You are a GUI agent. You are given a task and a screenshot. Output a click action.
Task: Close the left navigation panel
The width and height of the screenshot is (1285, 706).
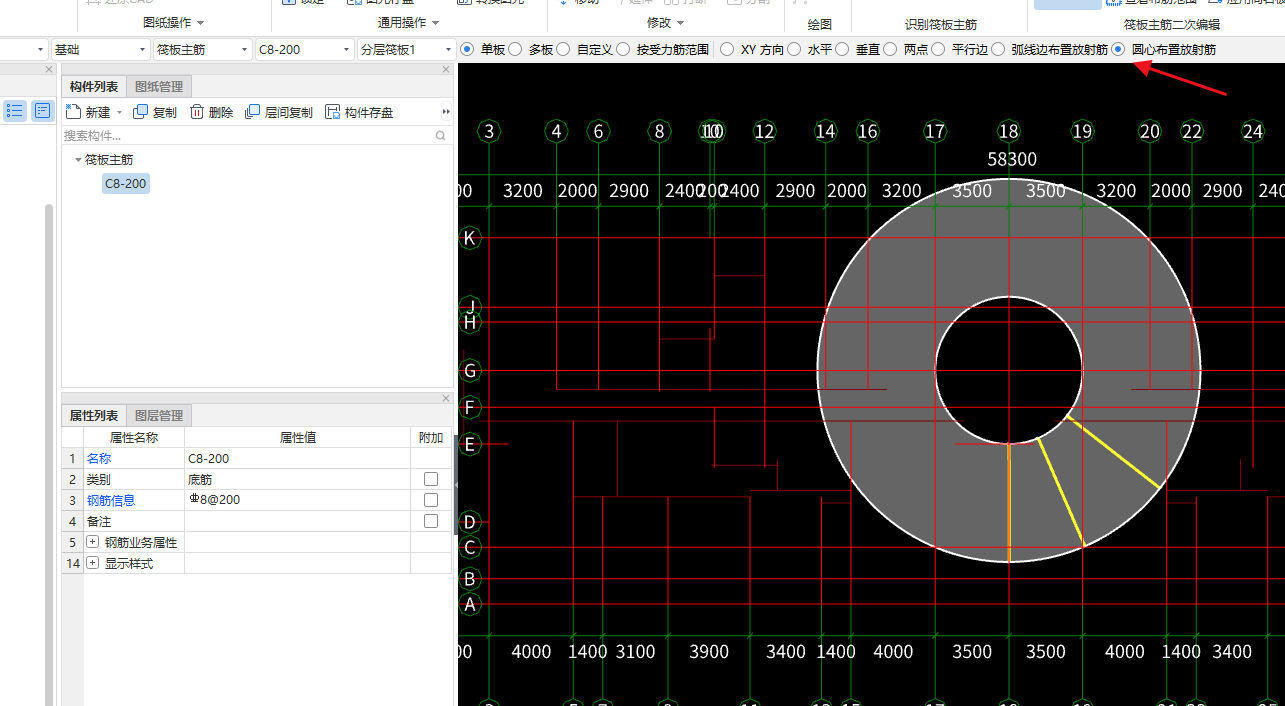49,69
